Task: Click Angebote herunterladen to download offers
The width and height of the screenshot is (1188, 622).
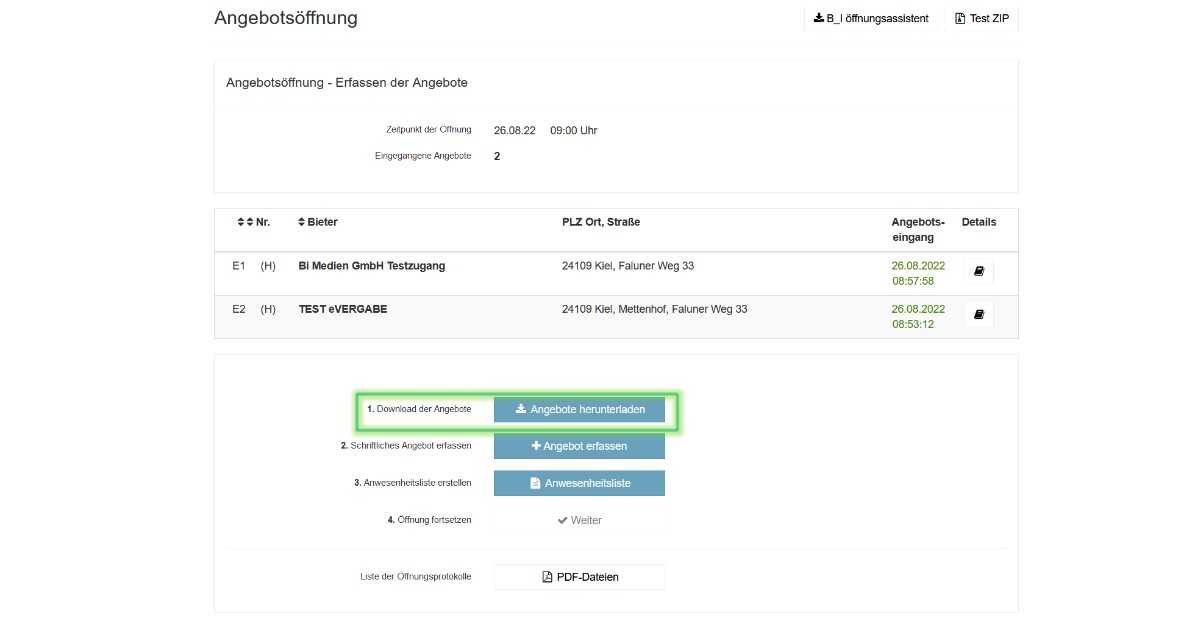Action: [579, 409]
